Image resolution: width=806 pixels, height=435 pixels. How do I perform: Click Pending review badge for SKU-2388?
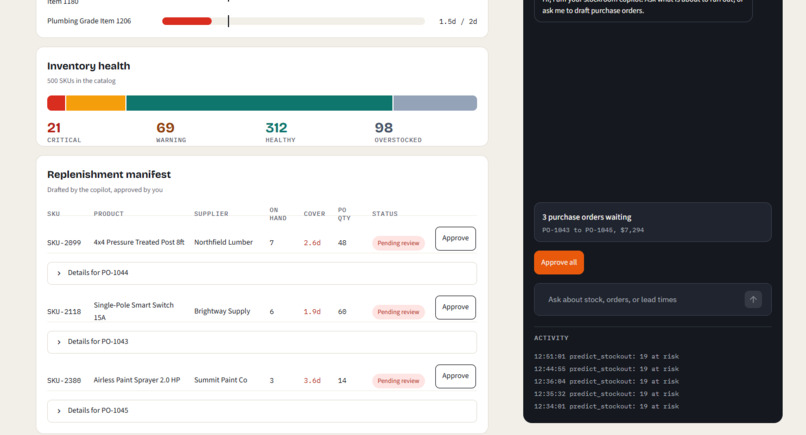tap(398, 381)
